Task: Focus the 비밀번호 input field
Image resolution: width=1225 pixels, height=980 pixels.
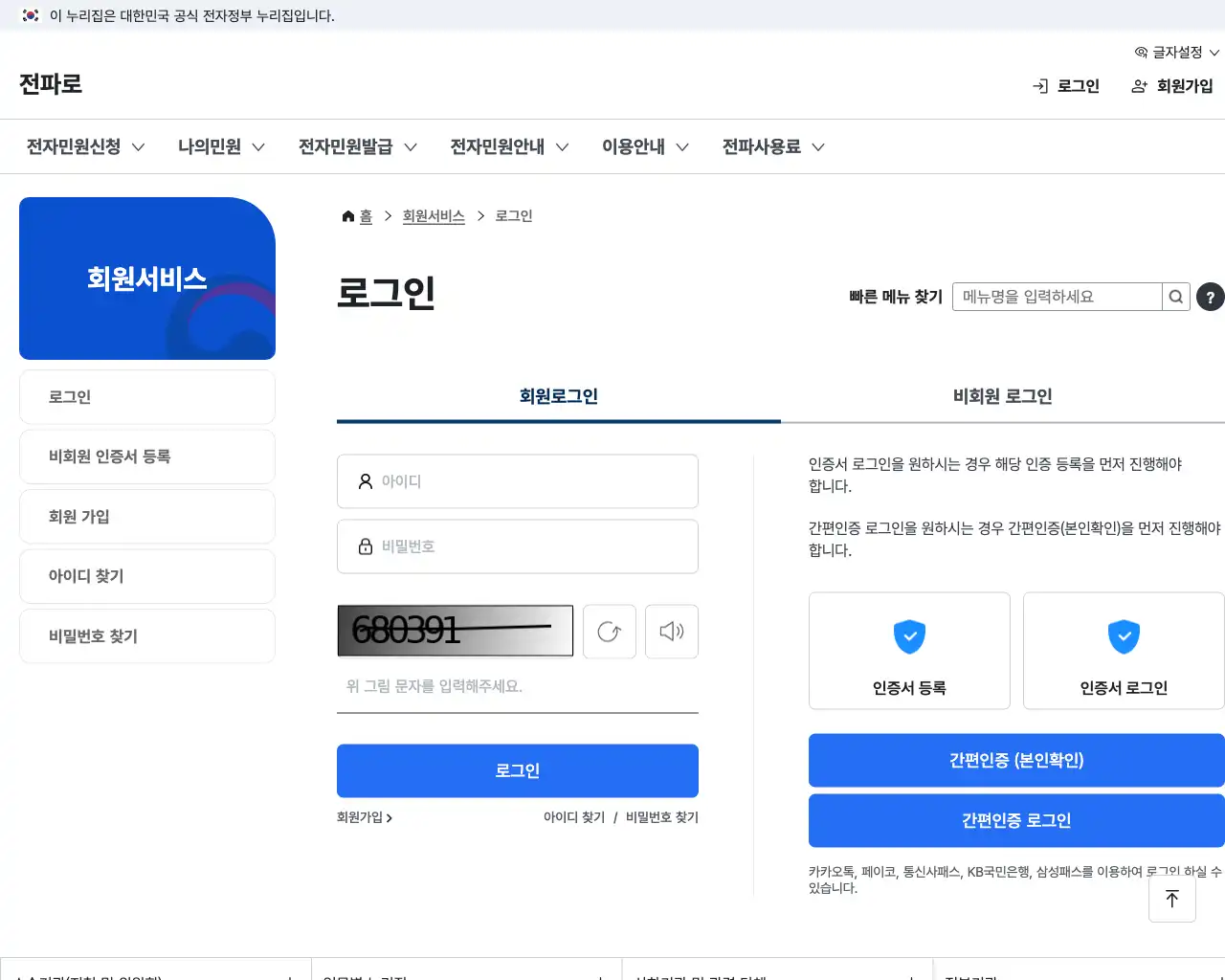Action: point(518,546)
